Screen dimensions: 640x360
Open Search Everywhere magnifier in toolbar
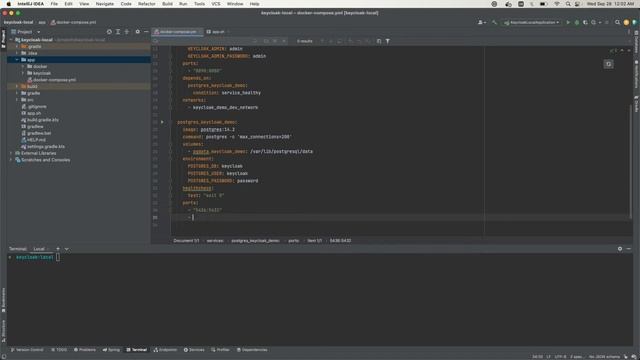pos(618,22)
